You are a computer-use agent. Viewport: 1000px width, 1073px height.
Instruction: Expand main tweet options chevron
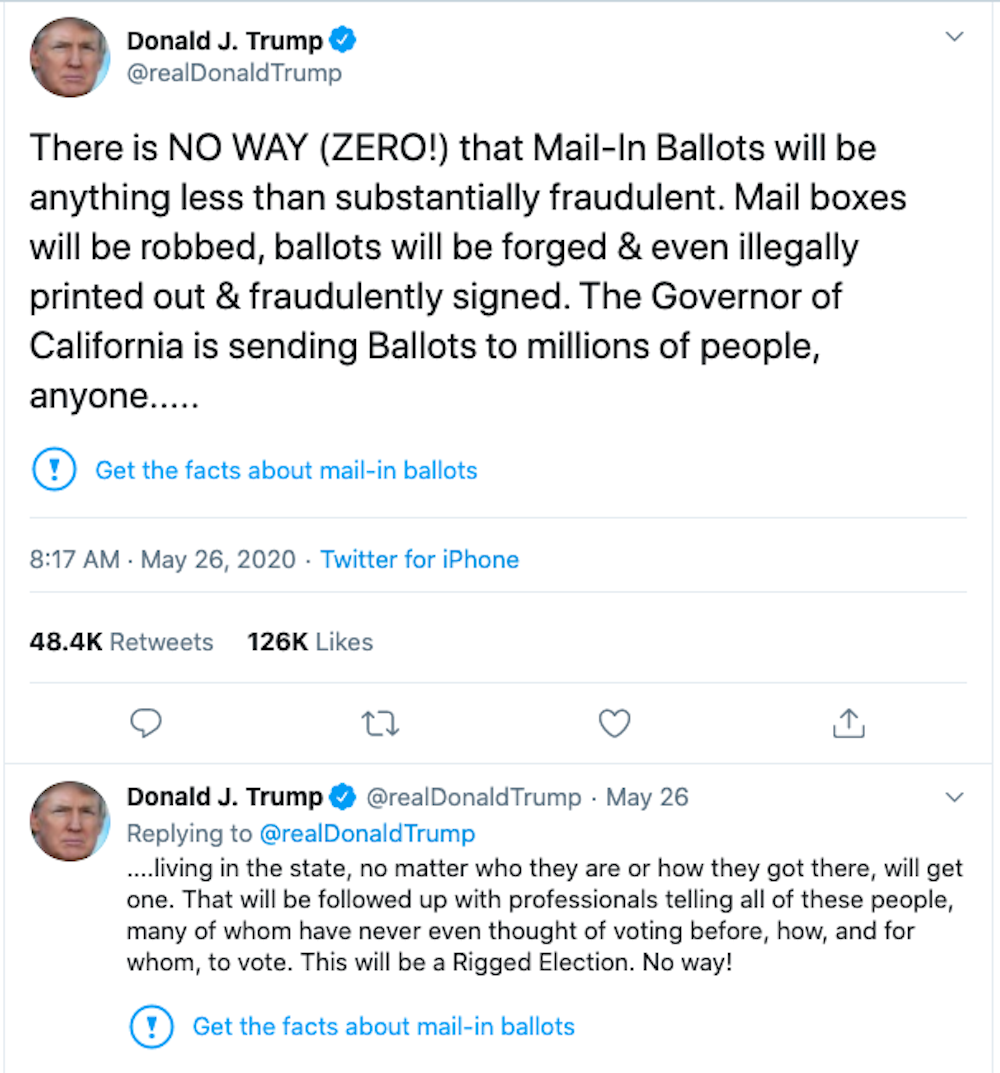955,38
